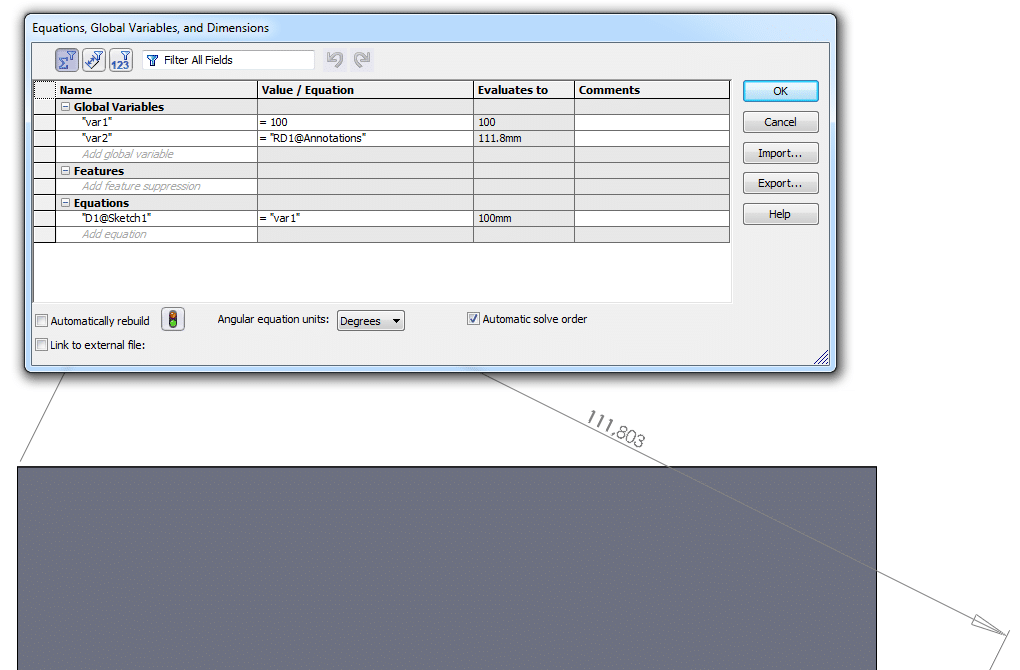Enable Link to external file checkbox
Screen dimensions: 1020x670
tap(41, 345)
